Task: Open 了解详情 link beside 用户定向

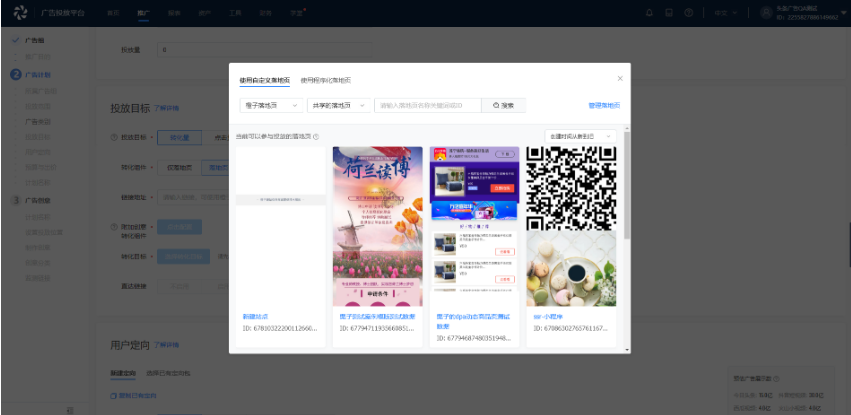Action: coord(166,344)
